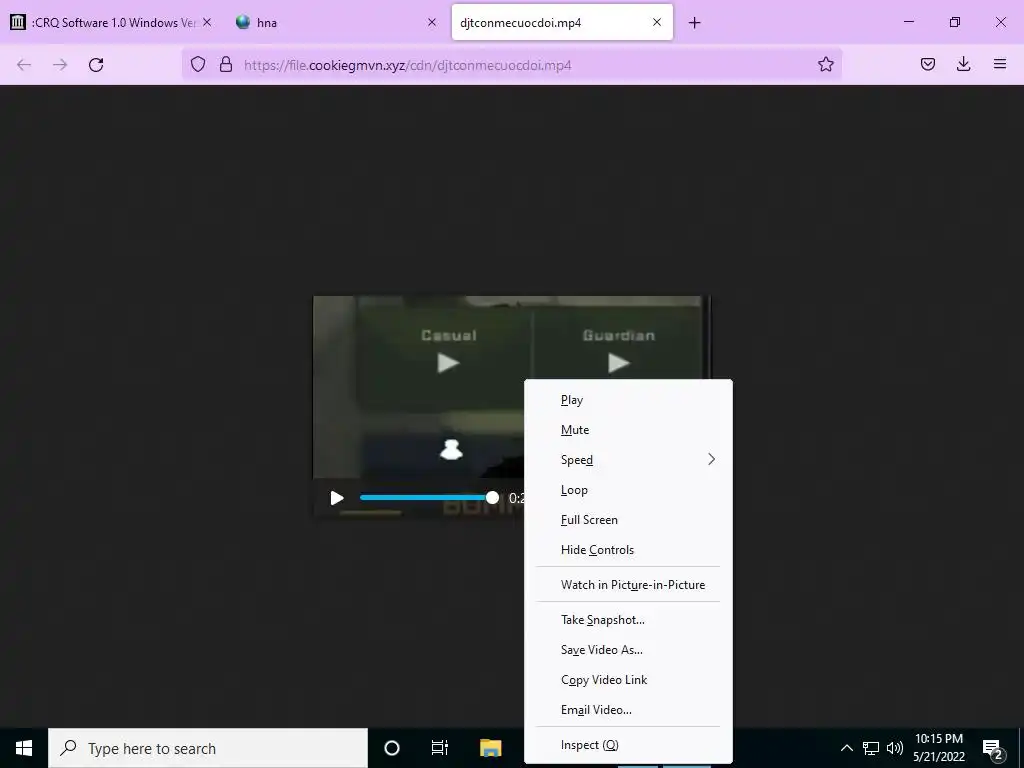Click the taskbar search box
Screen dimensions: 1024x768
[x=208, y=748]
